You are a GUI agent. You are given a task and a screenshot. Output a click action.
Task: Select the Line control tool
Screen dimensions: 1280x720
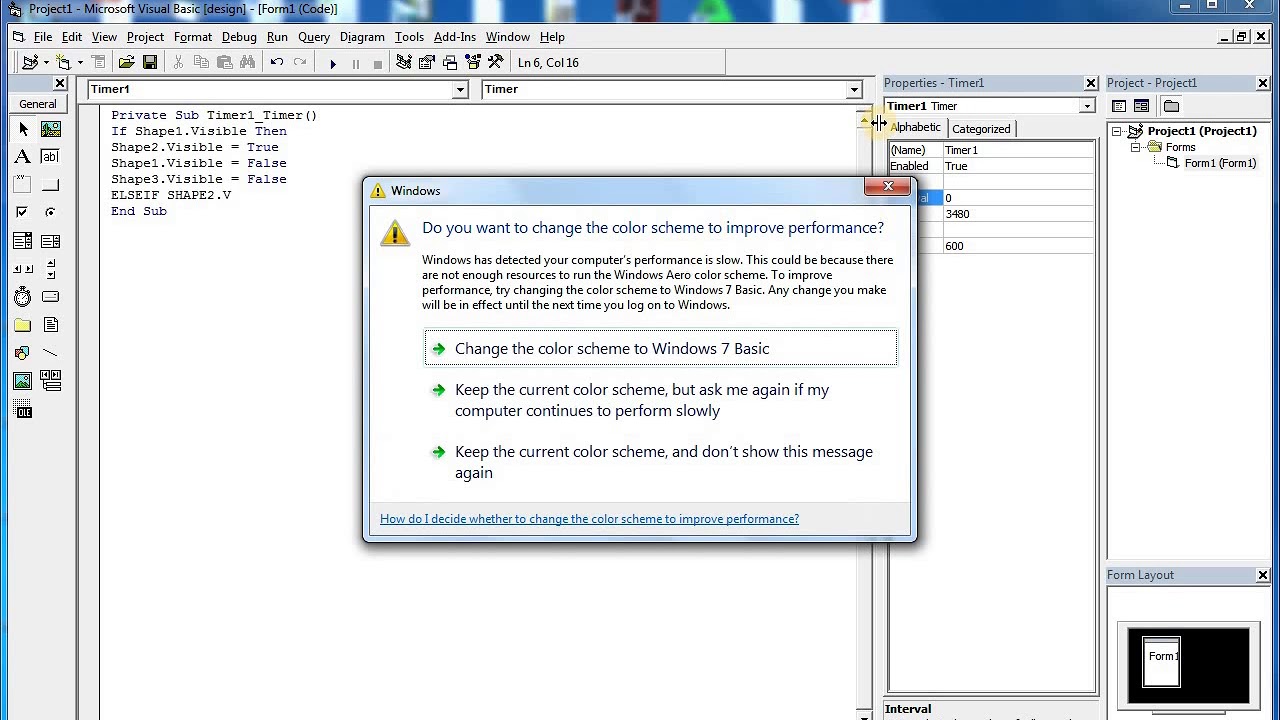coord(51,353)
